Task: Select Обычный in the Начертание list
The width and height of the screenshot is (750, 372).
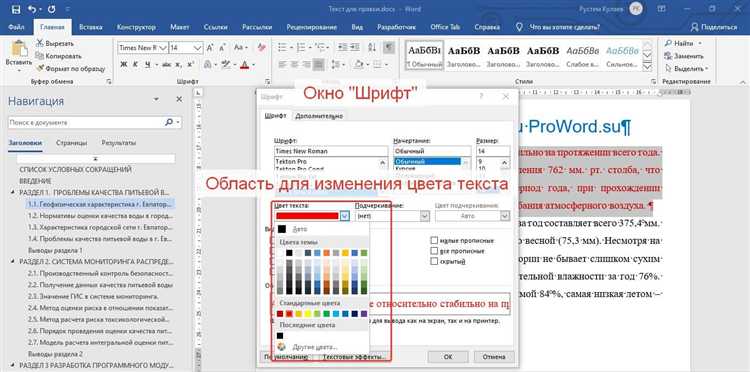Action: (x=428, y=162)
